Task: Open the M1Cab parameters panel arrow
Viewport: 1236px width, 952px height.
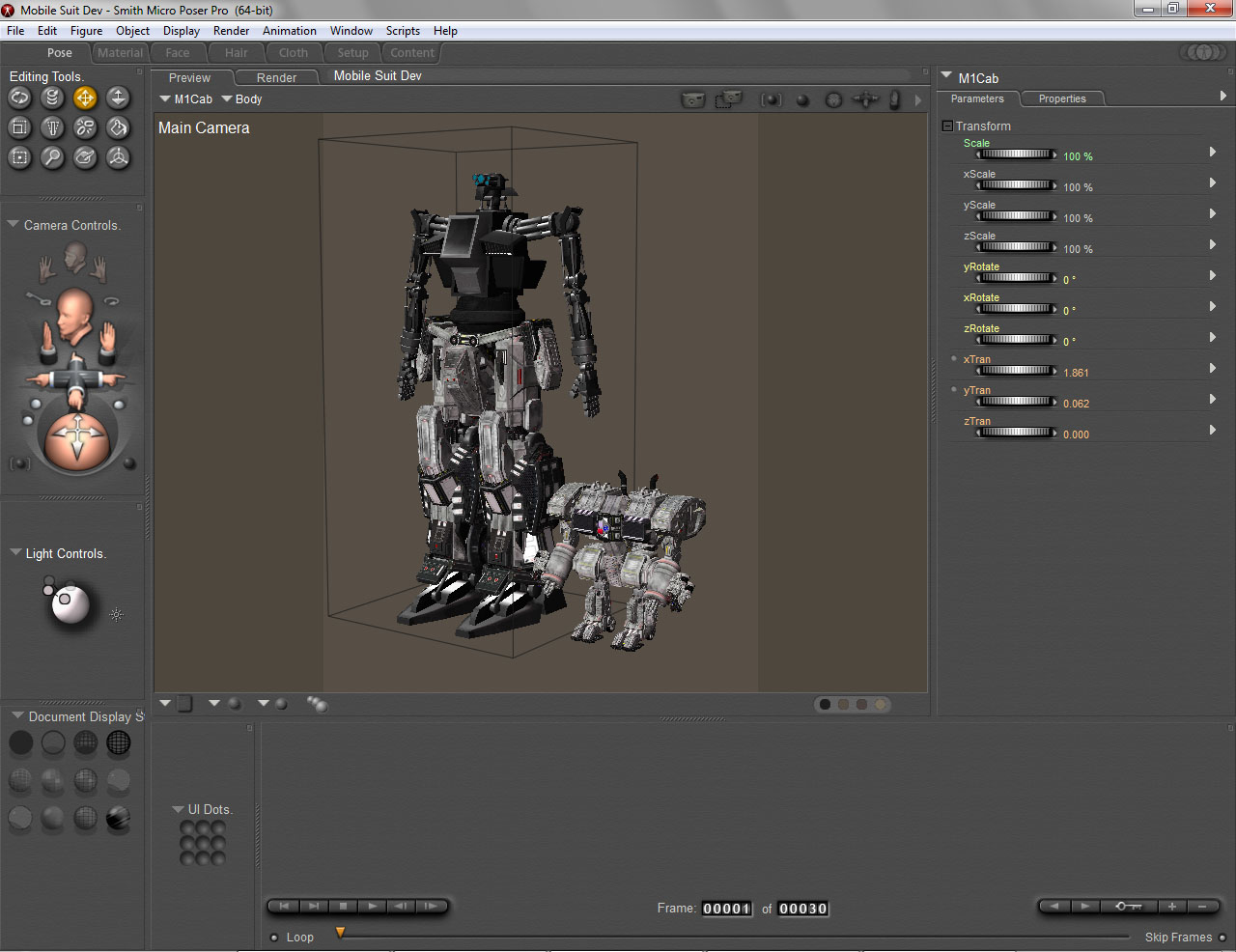Action: 946,75
